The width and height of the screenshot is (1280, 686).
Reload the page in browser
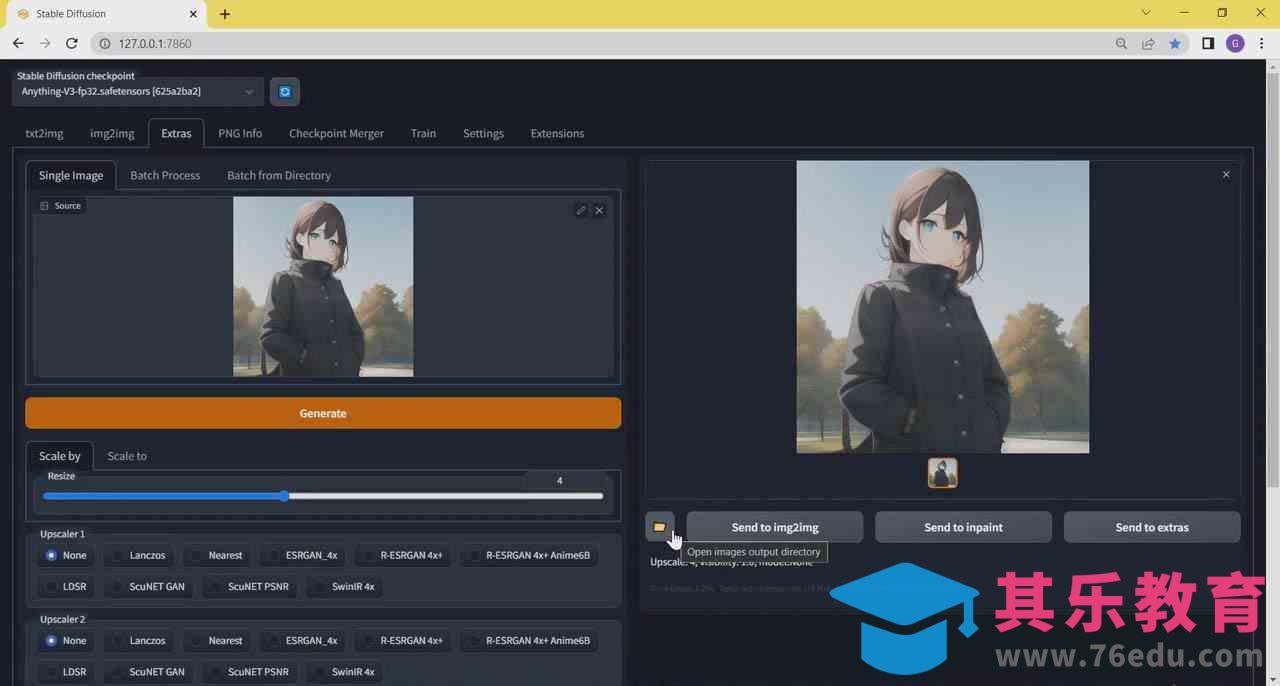pos(71,44)
